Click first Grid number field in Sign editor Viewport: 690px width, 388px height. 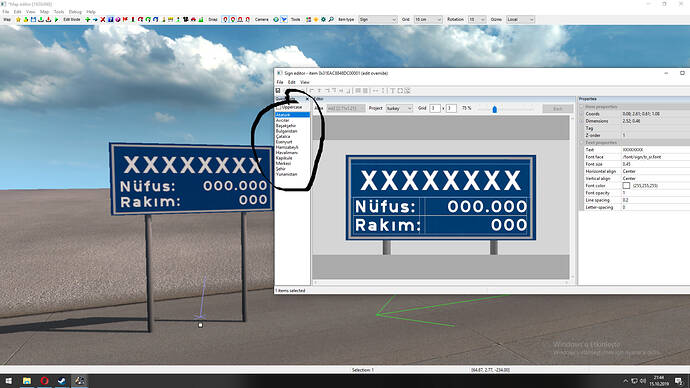(435, 108)
